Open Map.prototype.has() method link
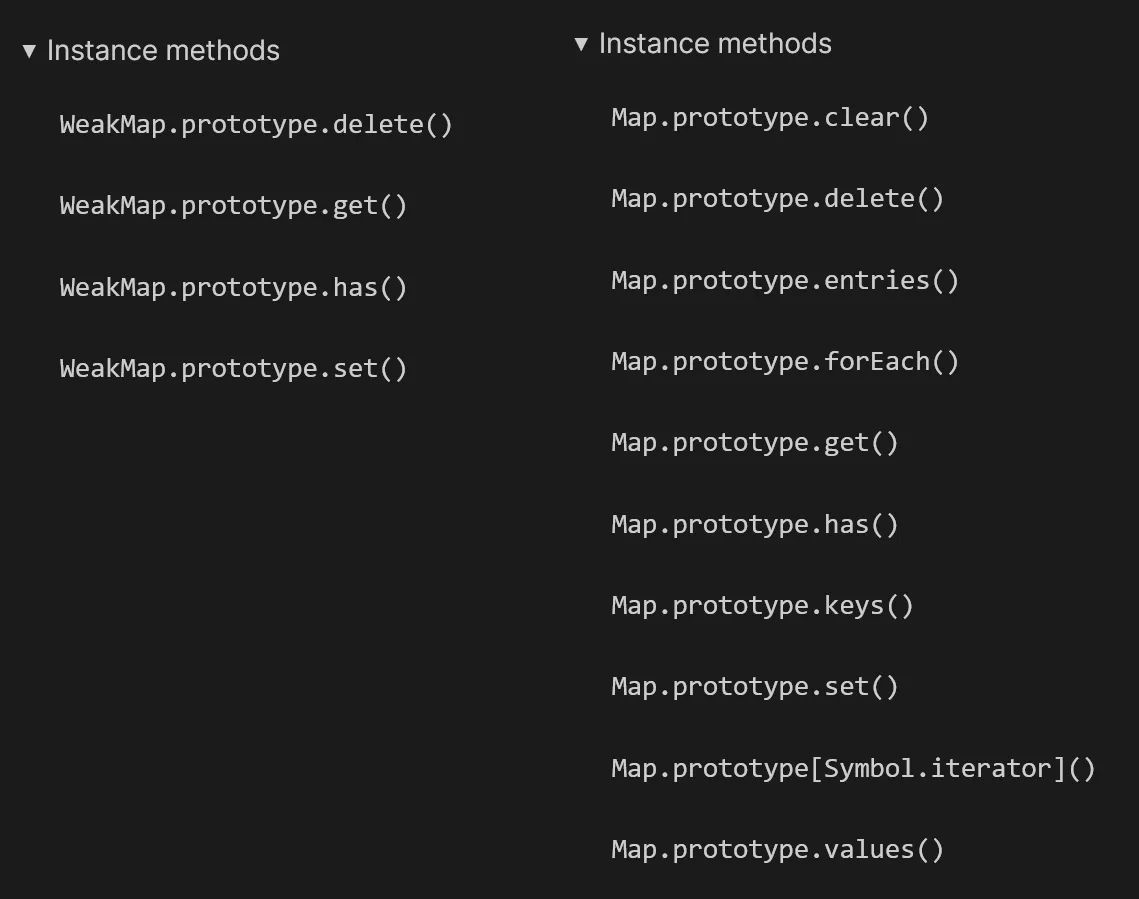1139x899 pixels. pyautogui.click(x=755, y=525)
